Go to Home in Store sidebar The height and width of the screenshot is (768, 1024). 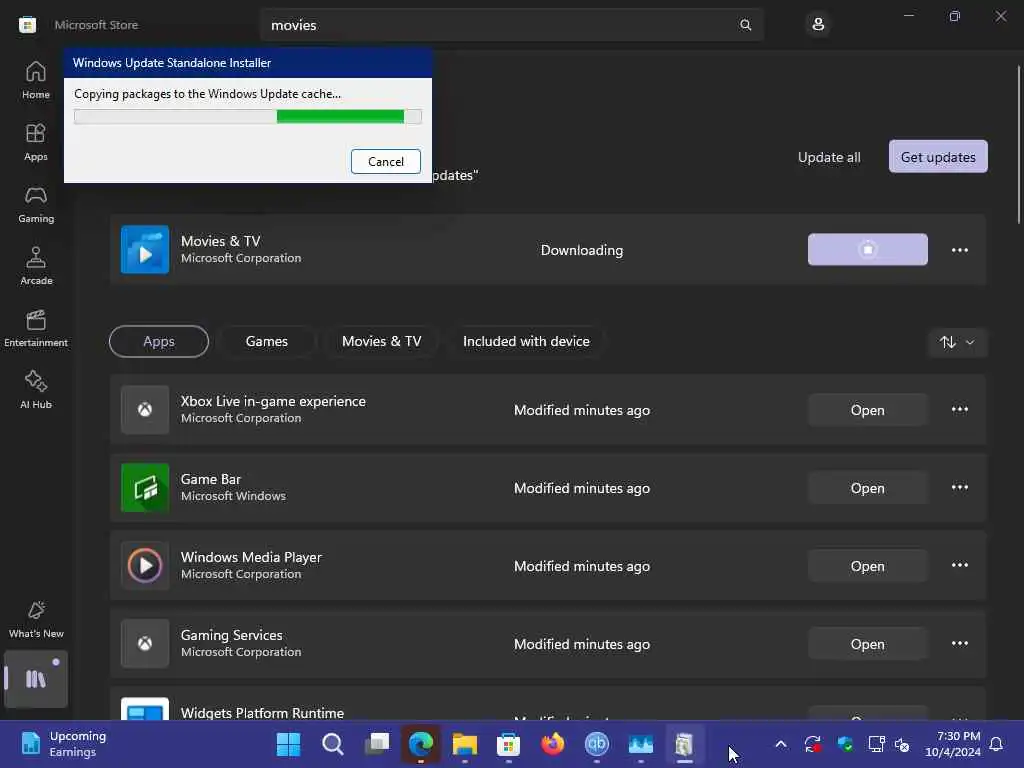[x=35, y=80]
